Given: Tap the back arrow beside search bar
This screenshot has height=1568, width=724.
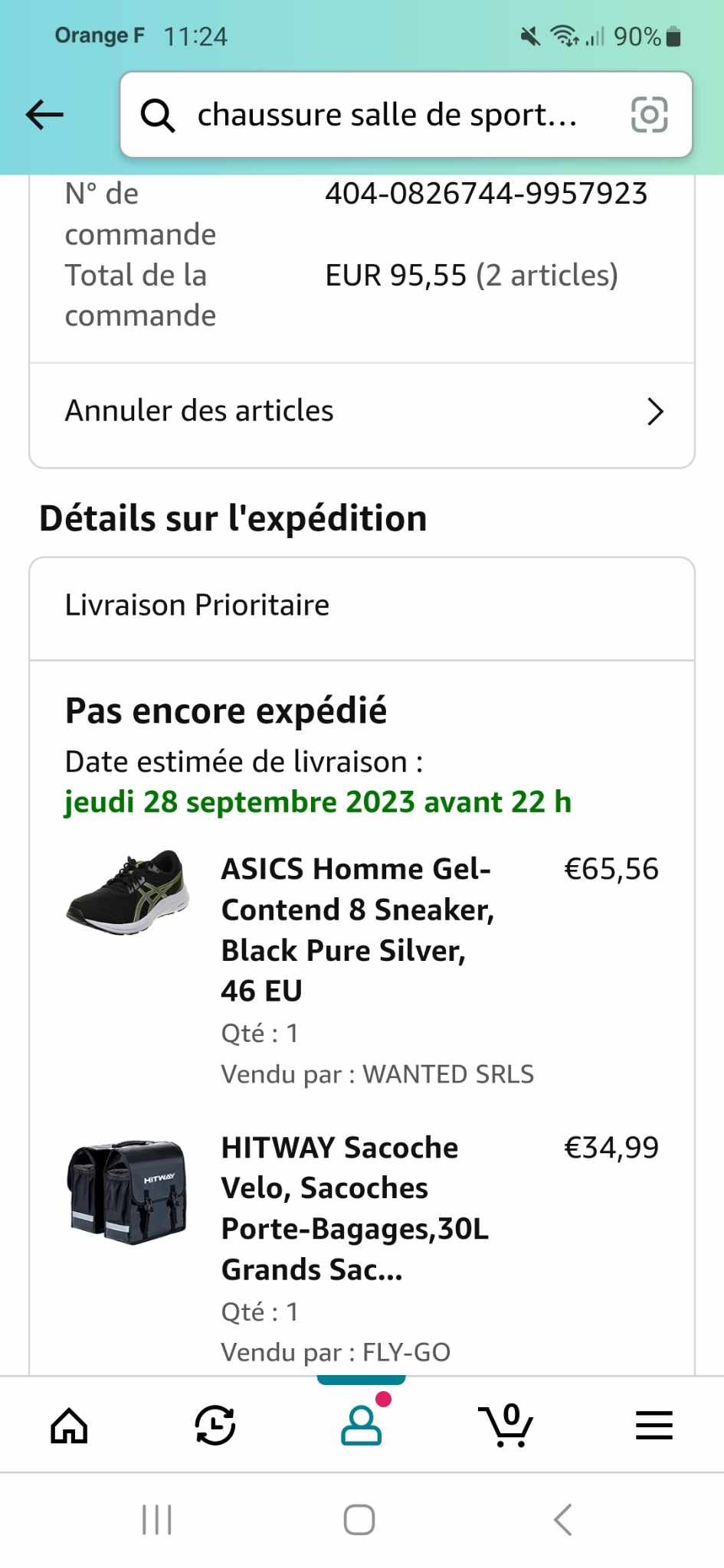Looking at the screenshot, I should coord(44,115).
